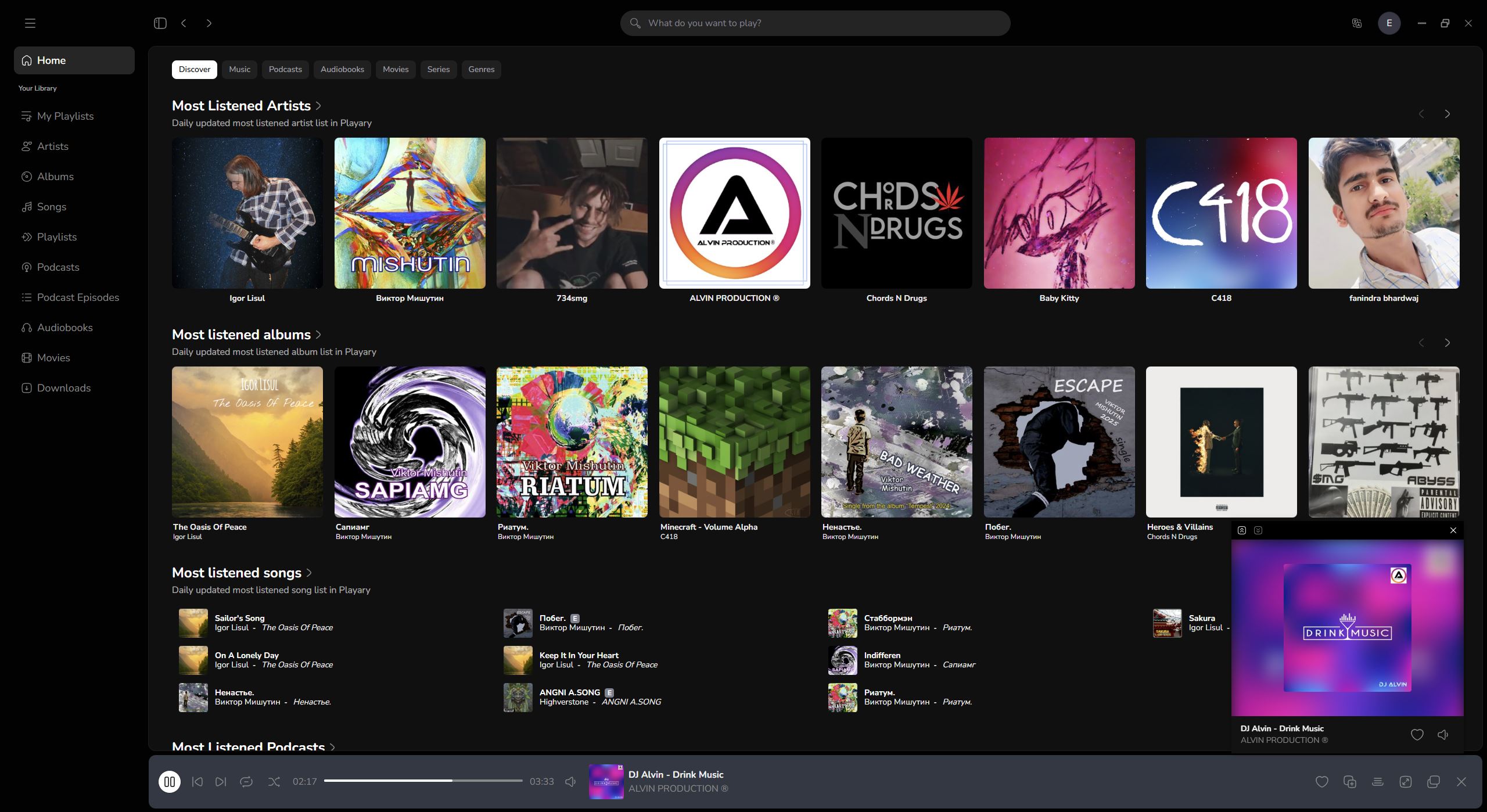1487x812 pixels.
Task: Pause the current track
Action: coord(170,782)
